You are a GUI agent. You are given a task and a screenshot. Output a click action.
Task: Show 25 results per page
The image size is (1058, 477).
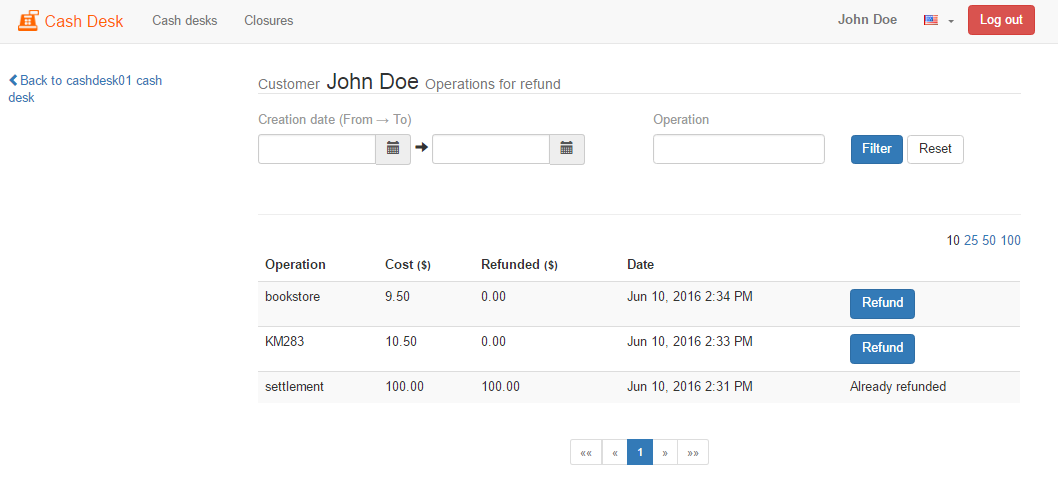(971, 240)
